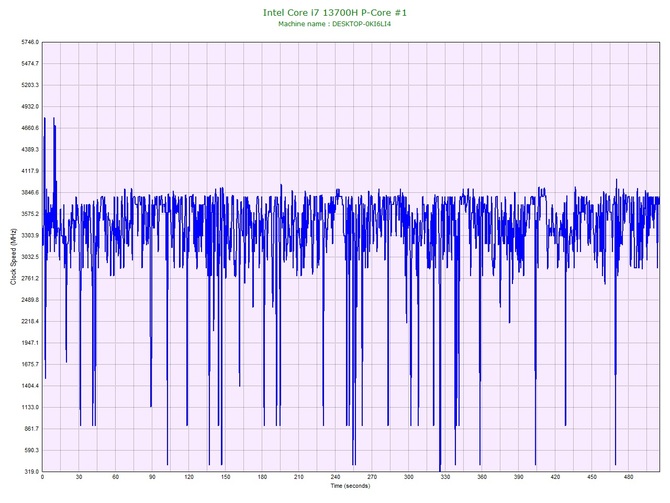Click the 590.3 y-axis value
The width and height of the screenshot is (670, 503).
[31, 450]
